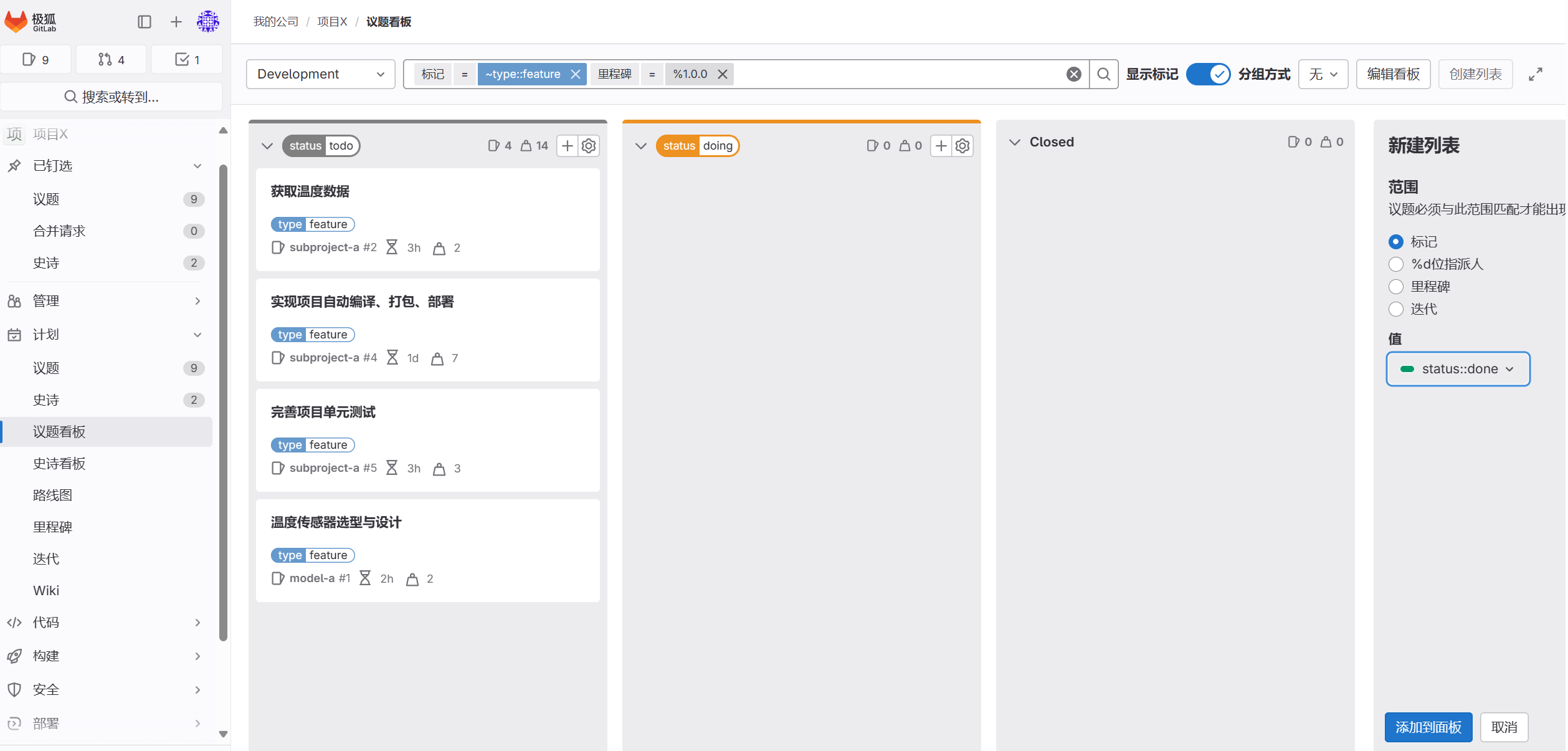This screenshot has height=751, width=1568.
Task: Run the filter search magnifier icon
Action: (1103, 74)
